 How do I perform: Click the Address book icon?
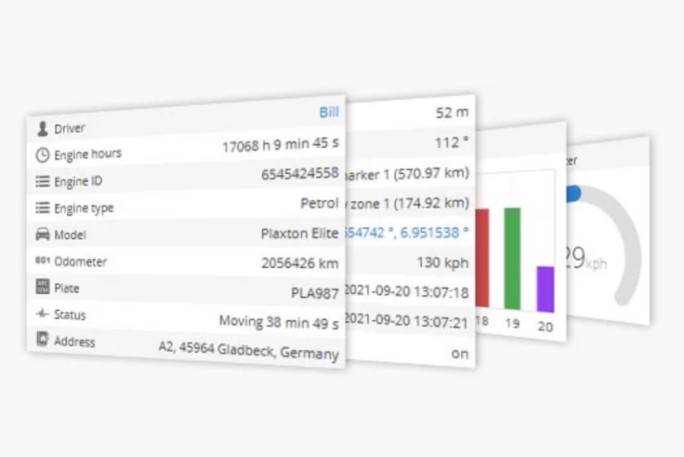coord(42,340)
